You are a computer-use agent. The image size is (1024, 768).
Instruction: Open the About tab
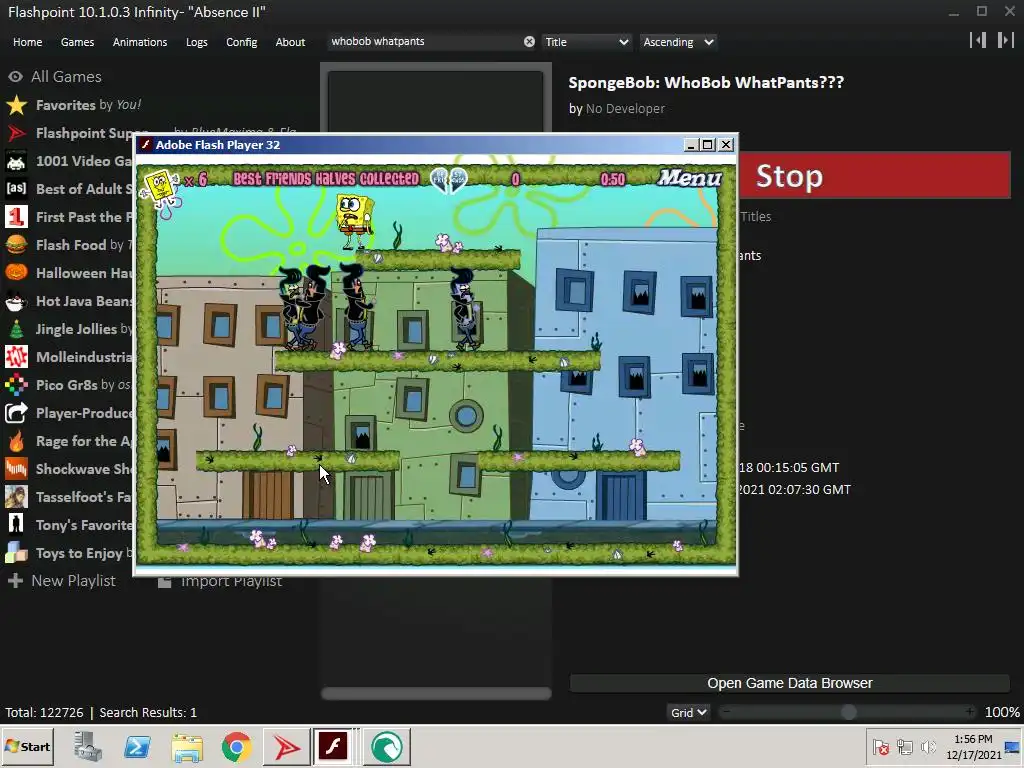[290, 42]
